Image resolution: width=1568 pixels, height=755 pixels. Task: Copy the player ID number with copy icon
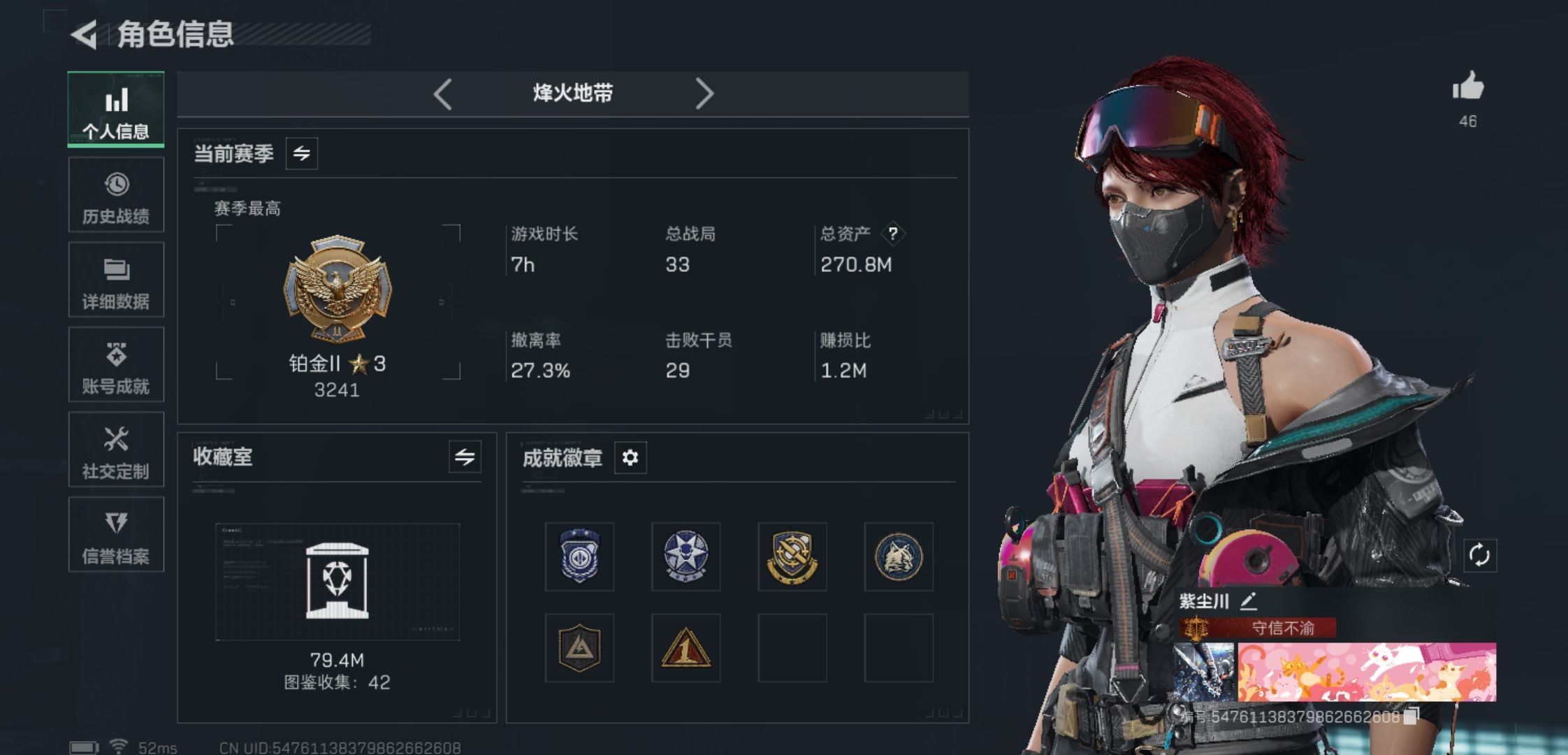pyautogui.click(x=1411, y=717)
